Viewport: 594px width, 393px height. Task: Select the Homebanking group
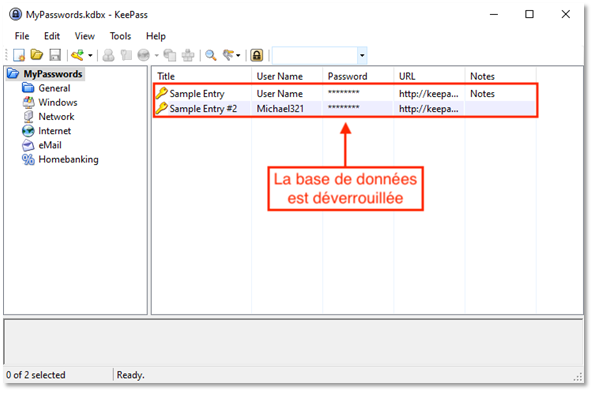(x=68, y=160)
